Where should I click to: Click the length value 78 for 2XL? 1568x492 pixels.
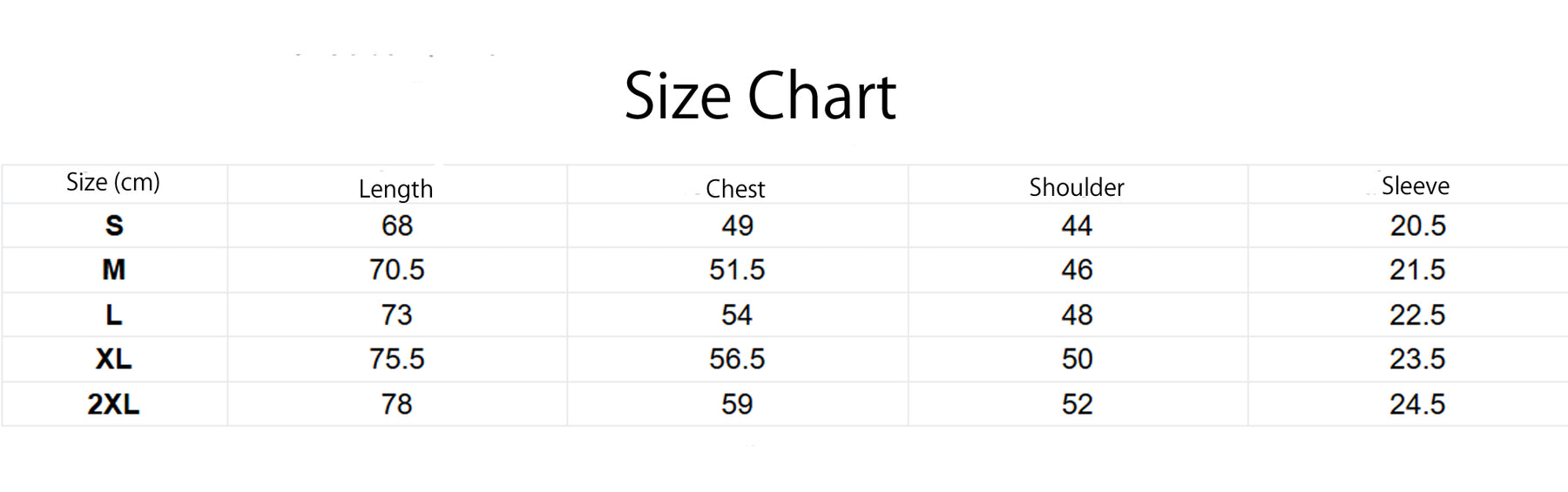397,404
